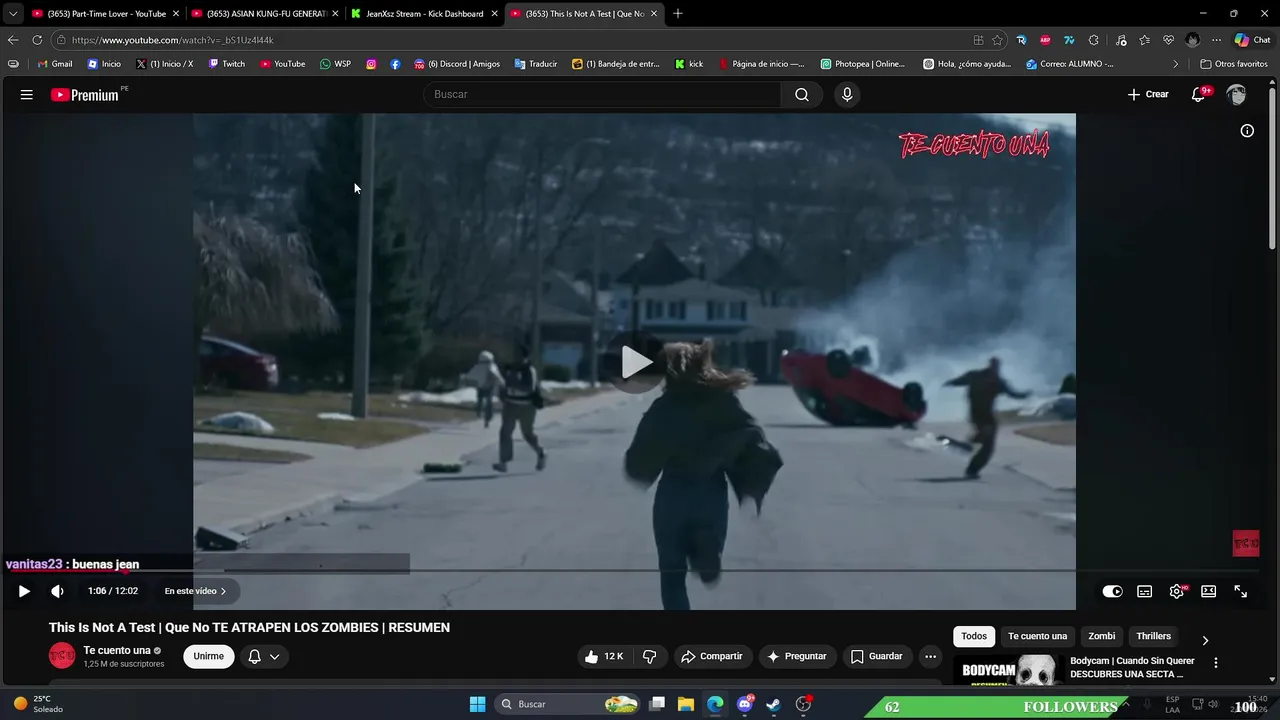Start voice search with the microphone
1280x720 pixels.
[x=847, y=94]
